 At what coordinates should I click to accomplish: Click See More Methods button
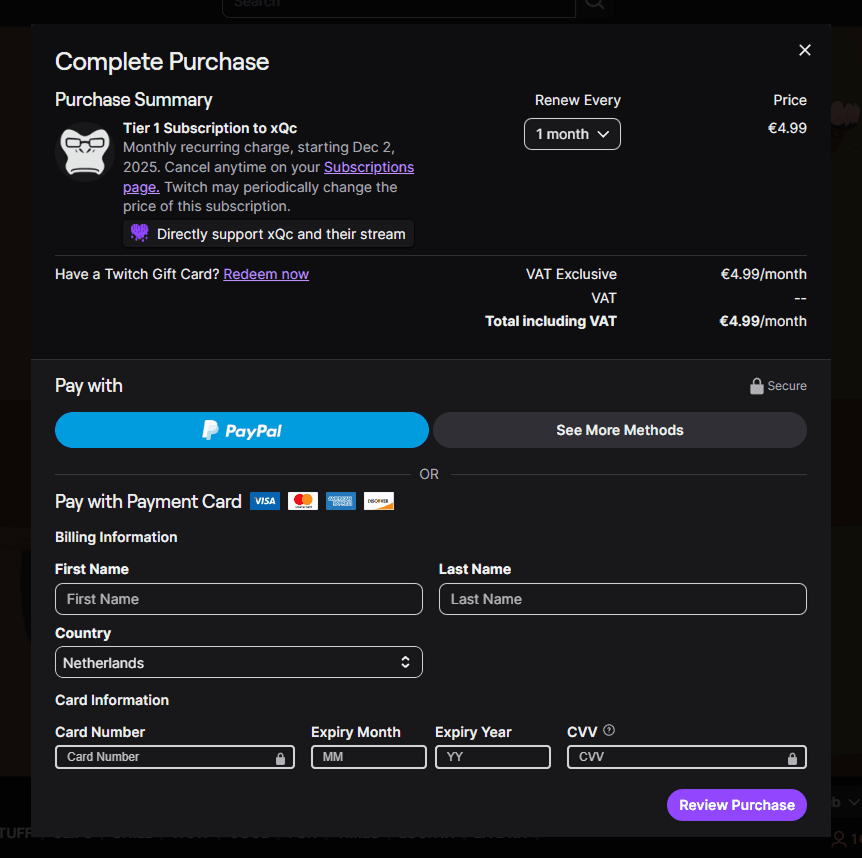pyautogui.click(x=620, y=430)
